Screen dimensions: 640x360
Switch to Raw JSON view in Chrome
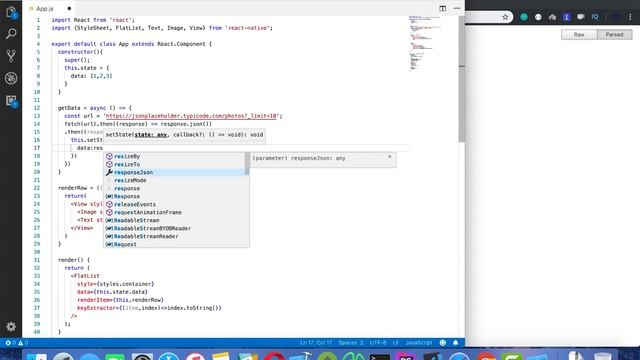(x=579, y=35)
